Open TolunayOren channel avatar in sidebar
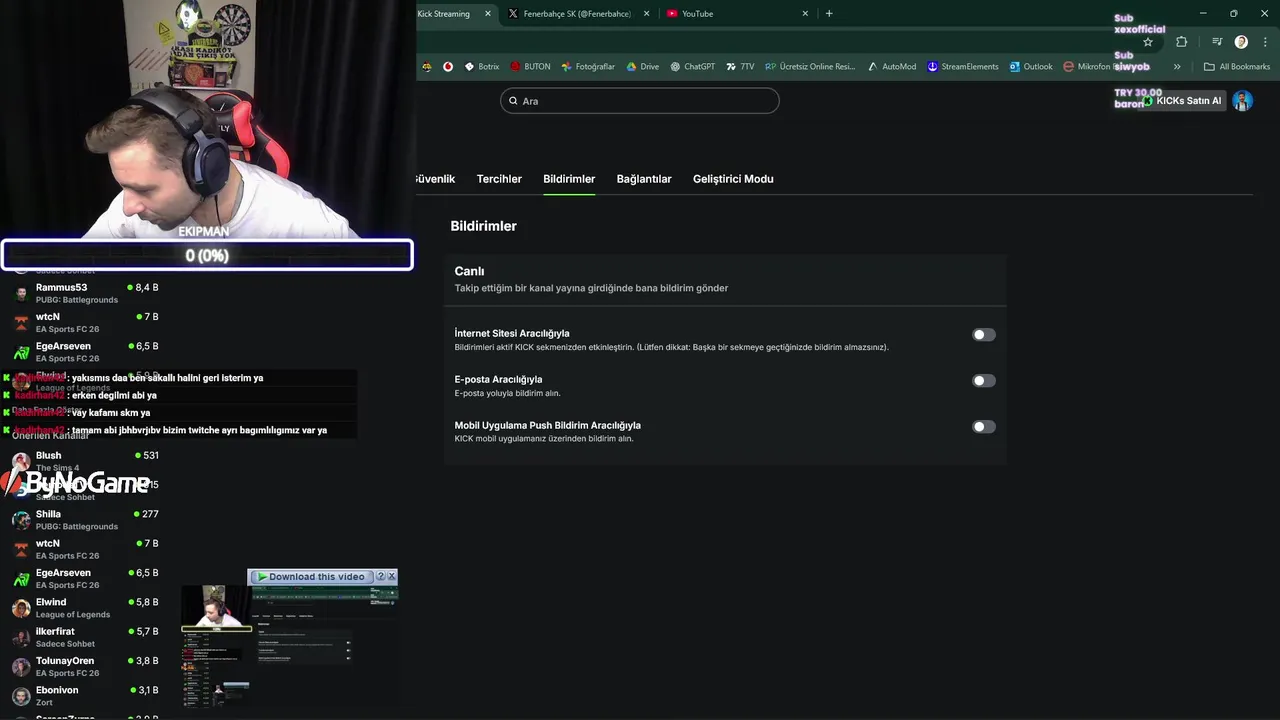The image size is (1280, 720). (21, 666)
